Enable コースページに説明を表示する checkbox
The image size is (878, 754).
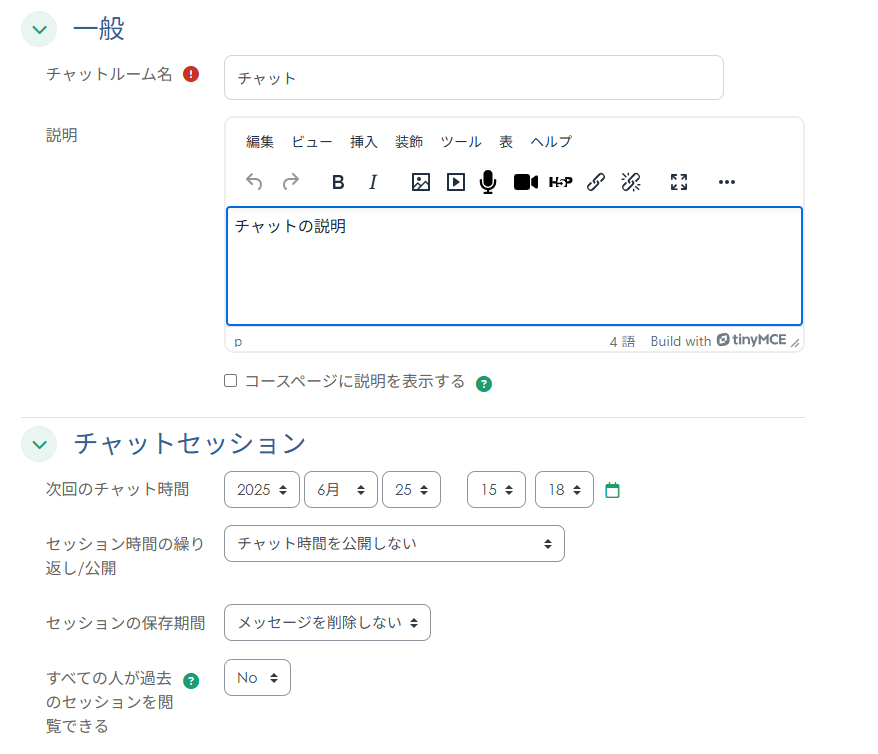[x=230, y=380]
